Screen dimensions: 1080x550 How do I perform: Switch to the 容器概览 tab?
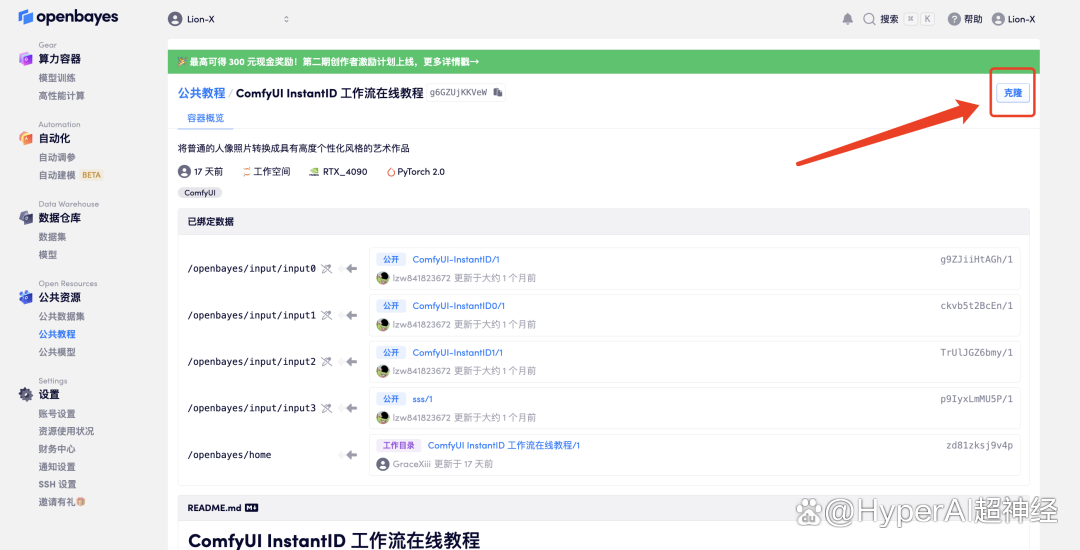(205, 118)
